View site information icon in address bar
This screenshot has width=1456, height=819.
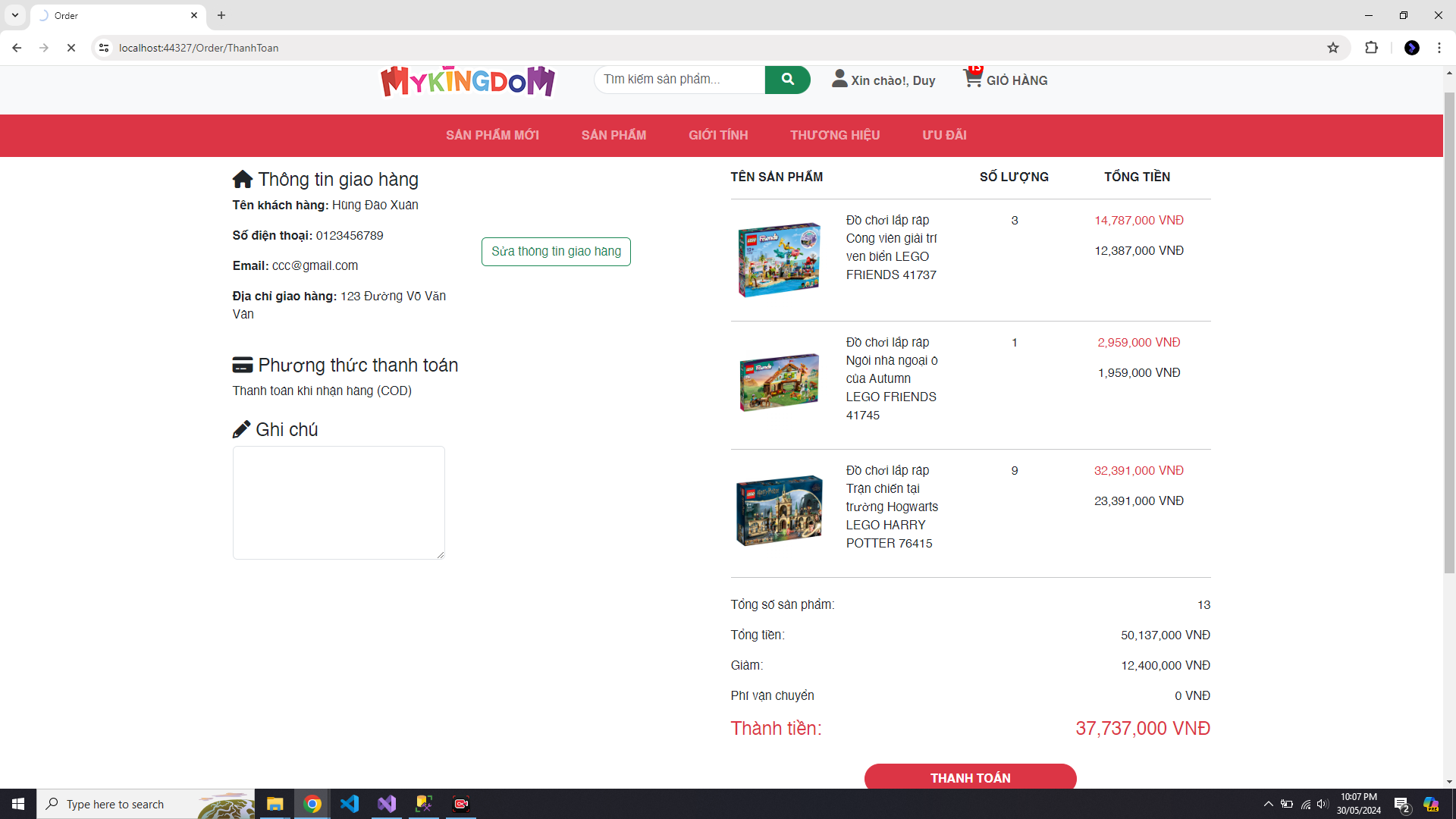tap(104, 48)
